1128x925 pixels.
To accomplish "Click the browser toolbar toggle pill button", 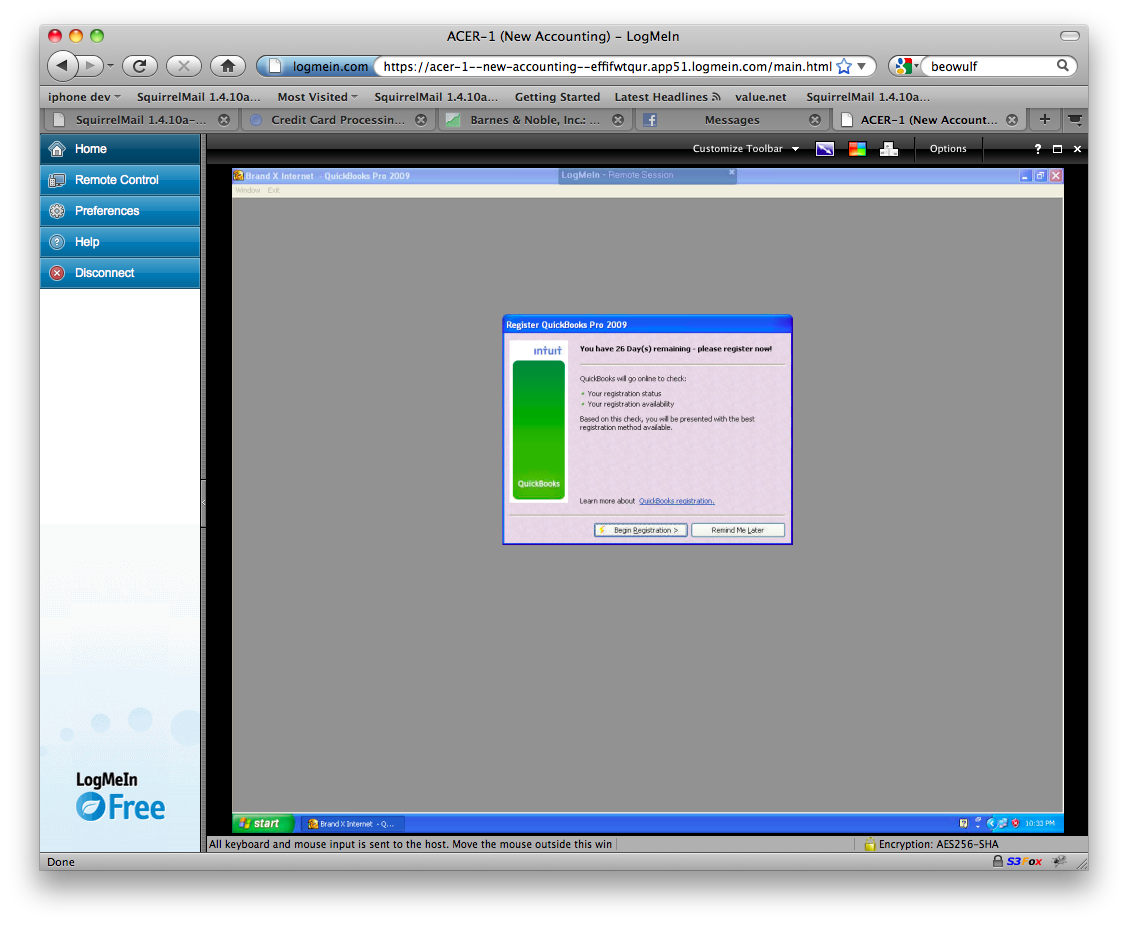I will 1069,36.
